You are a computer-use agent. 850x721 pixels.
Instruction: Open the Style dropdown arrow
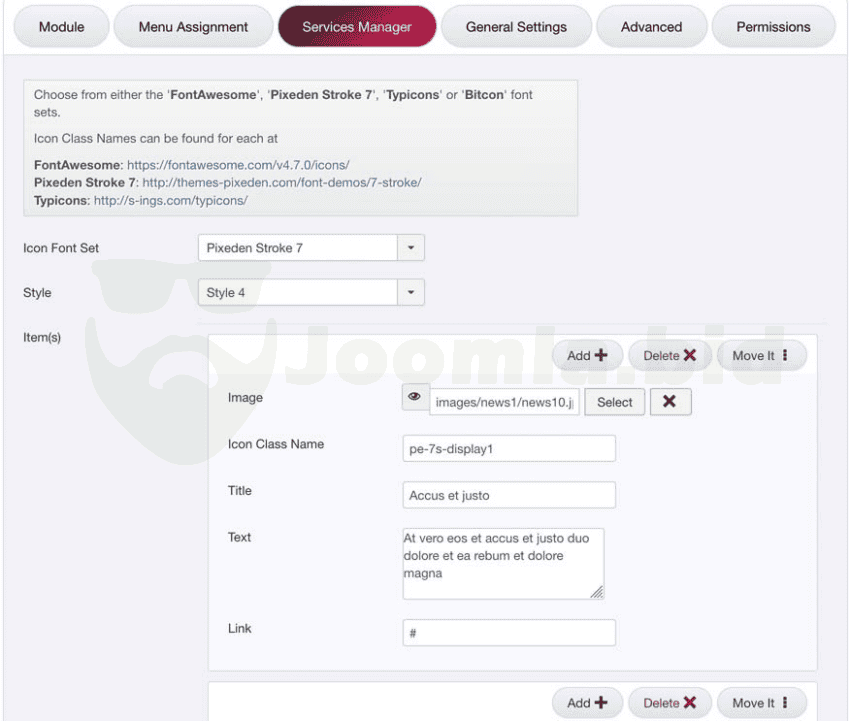[411, 293]
